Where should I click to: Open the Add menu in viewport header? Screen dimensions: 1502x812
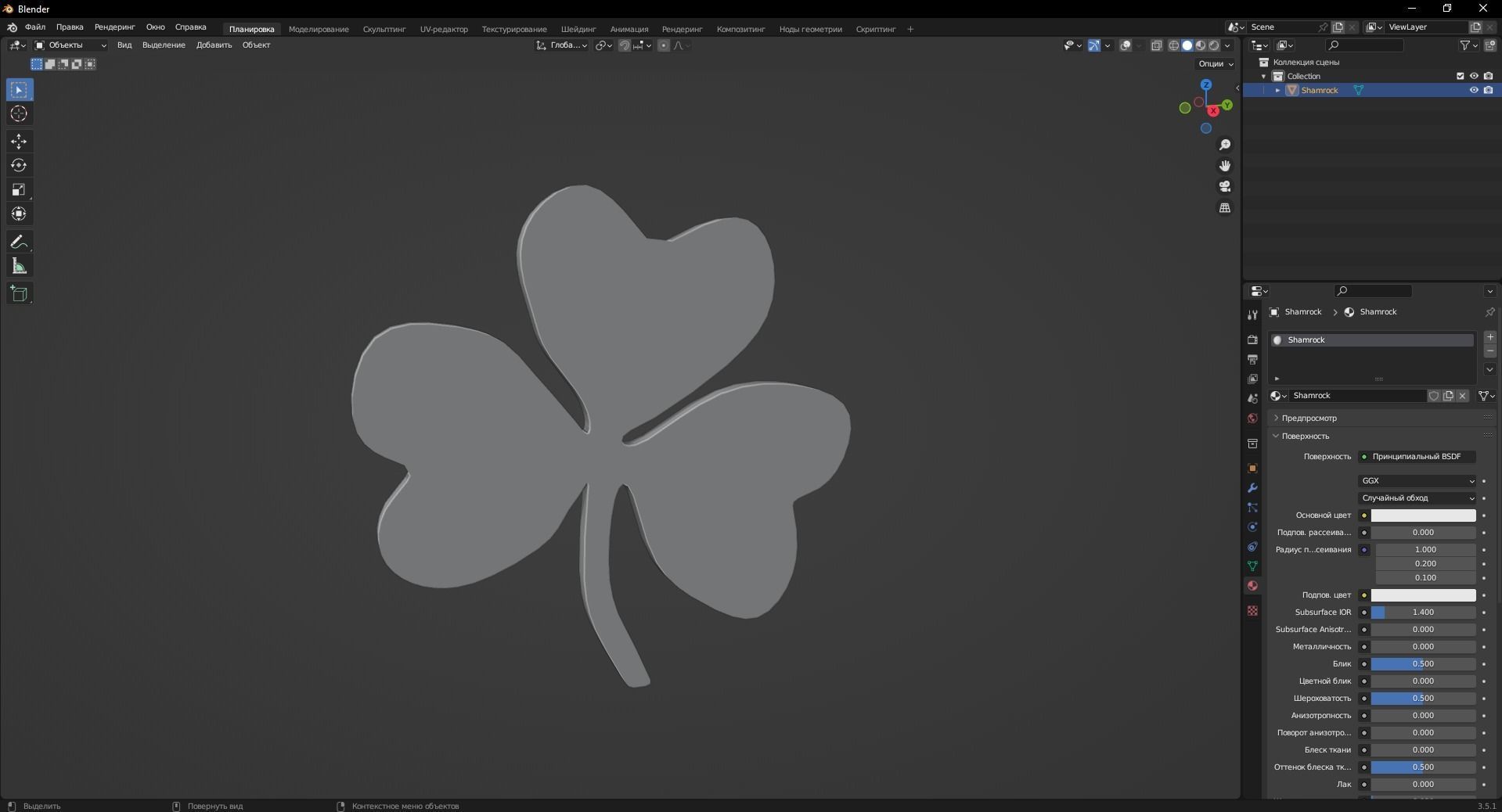pos(214,45)
